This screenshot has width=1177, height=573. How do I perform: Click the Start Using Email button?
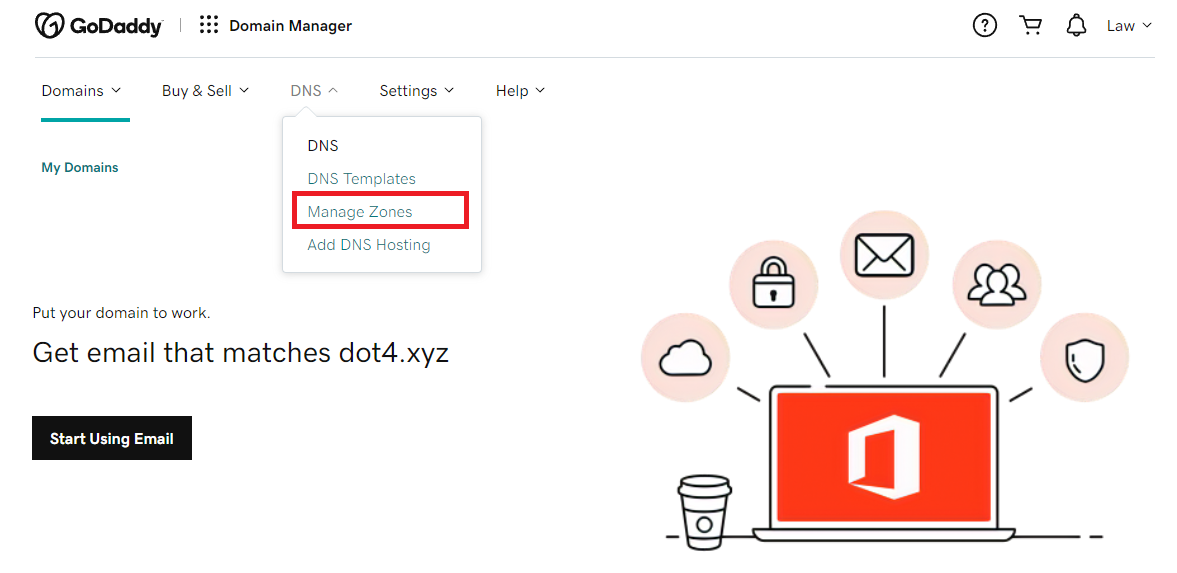pyautogui.click(x=112, y=438)
